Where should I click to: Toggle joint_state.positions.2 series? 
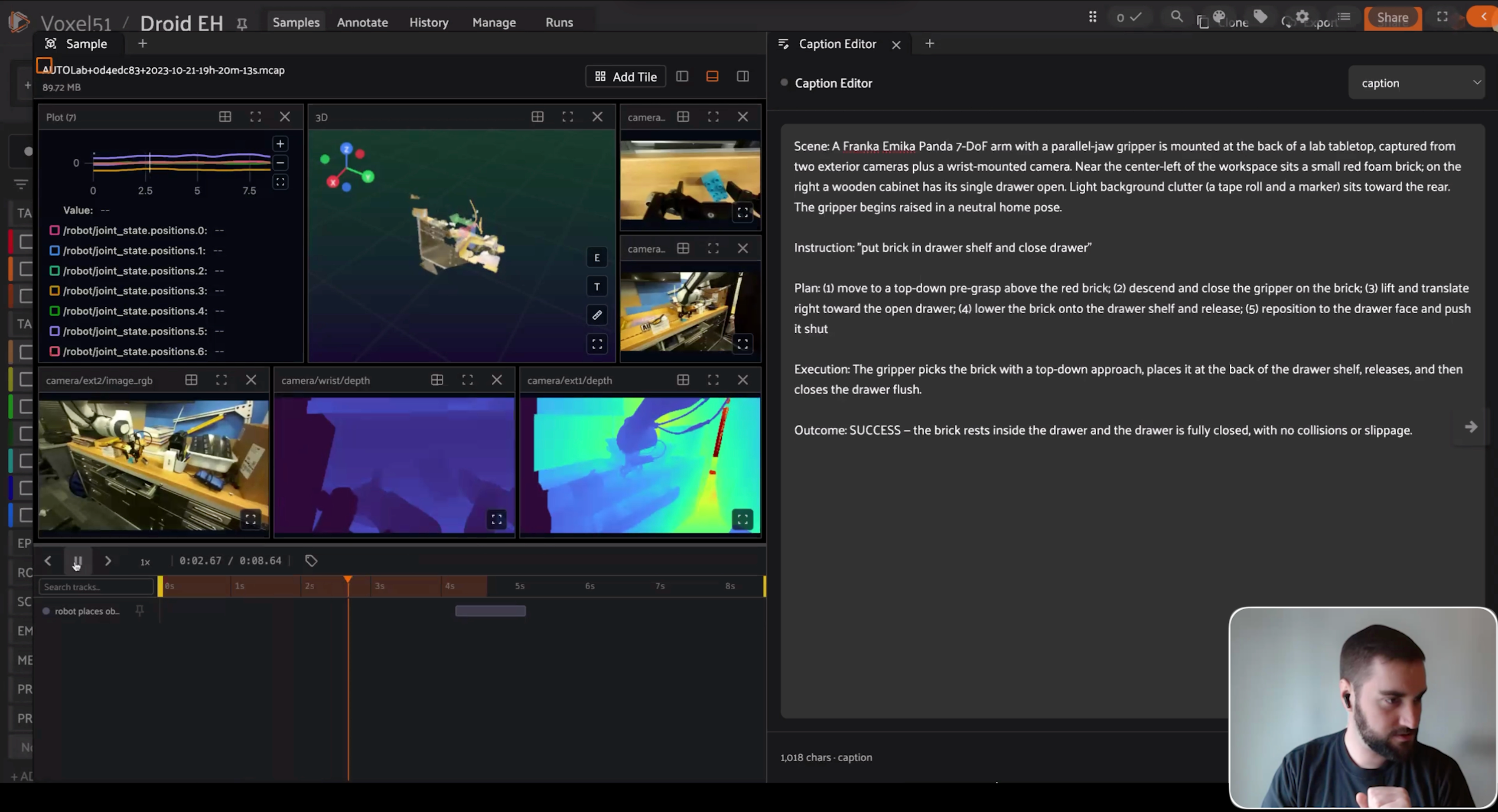coord(55,271)
